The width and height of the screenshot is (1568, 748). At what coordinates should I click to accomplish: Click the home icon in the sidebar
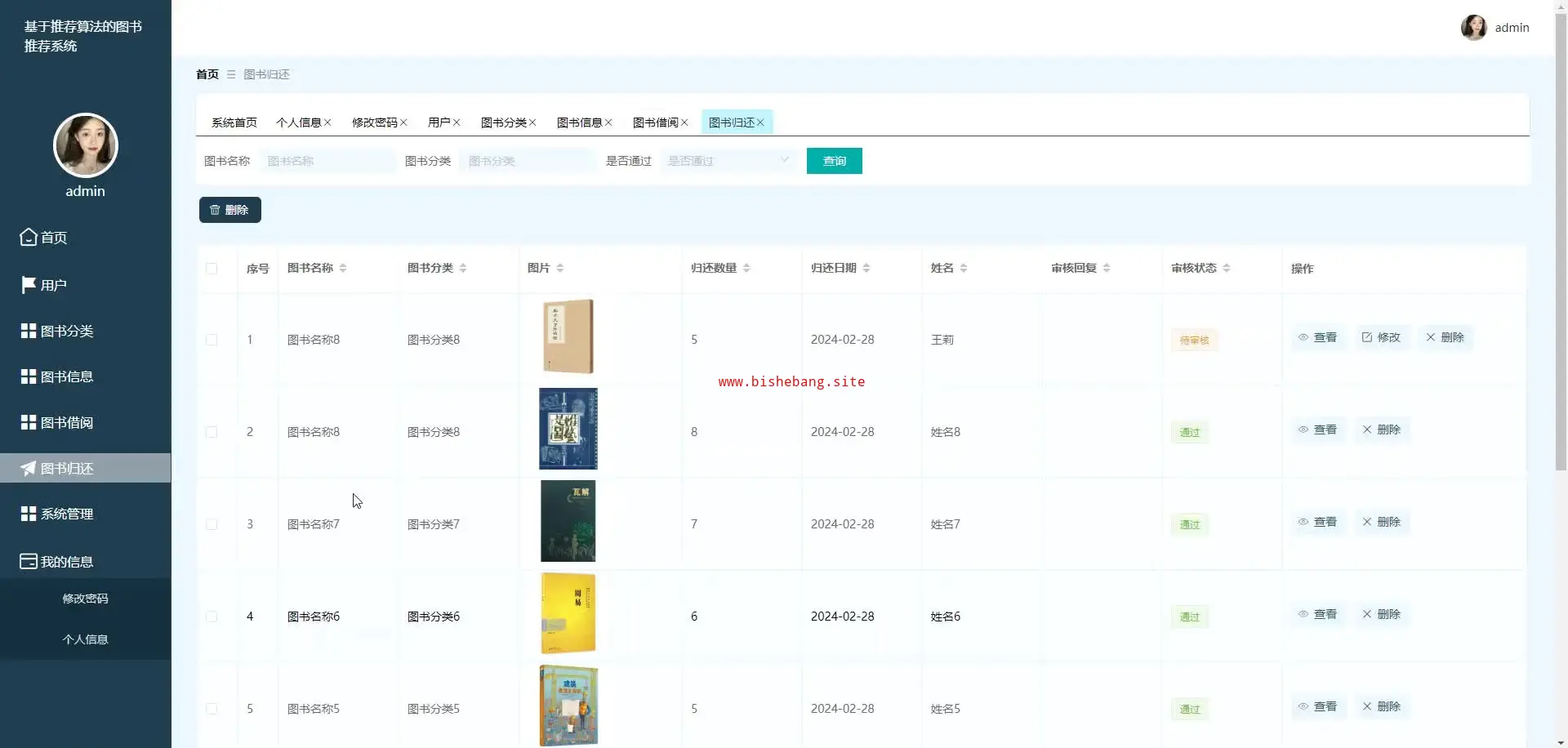click(29, 237)
